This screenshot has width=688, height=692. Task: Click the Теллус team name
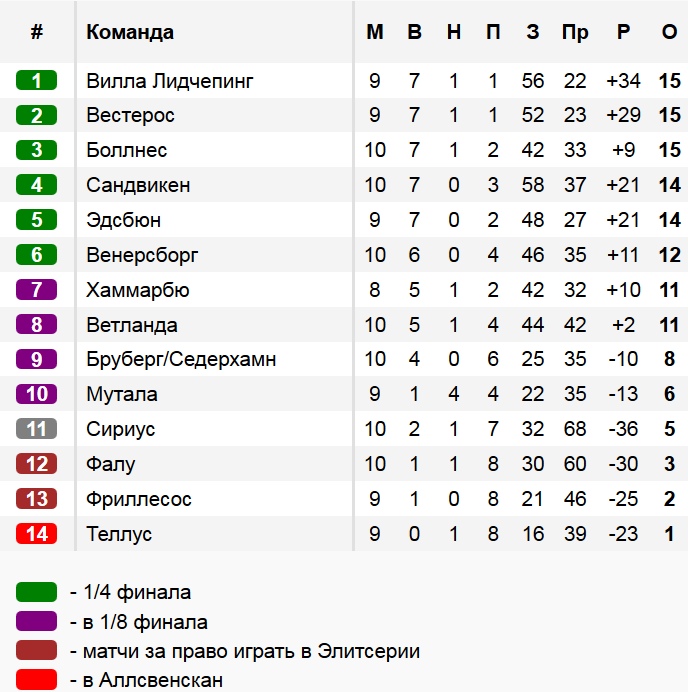pyautogui.click(x=119, y=534)
